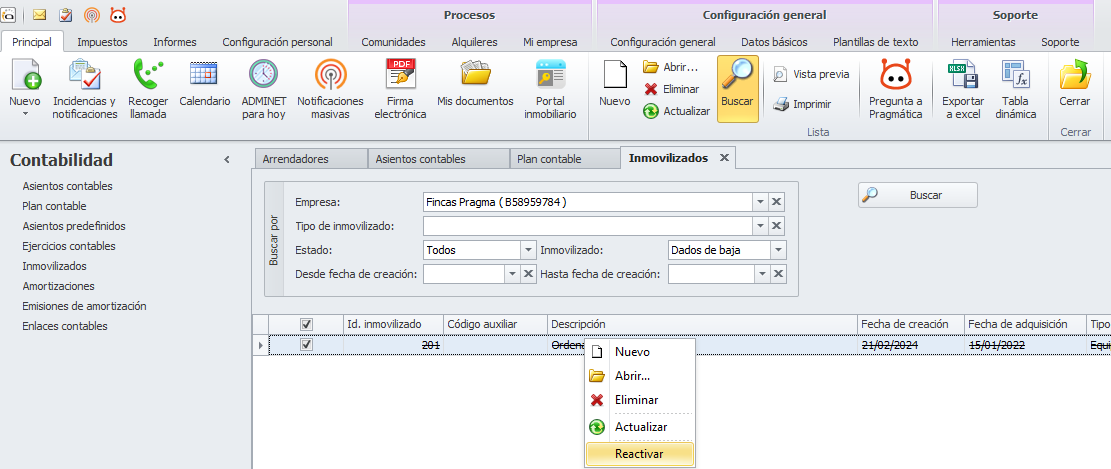Click Recoger llamada phone icon
This screenshot has width=1111, height=469.
[x=148, y=74]
